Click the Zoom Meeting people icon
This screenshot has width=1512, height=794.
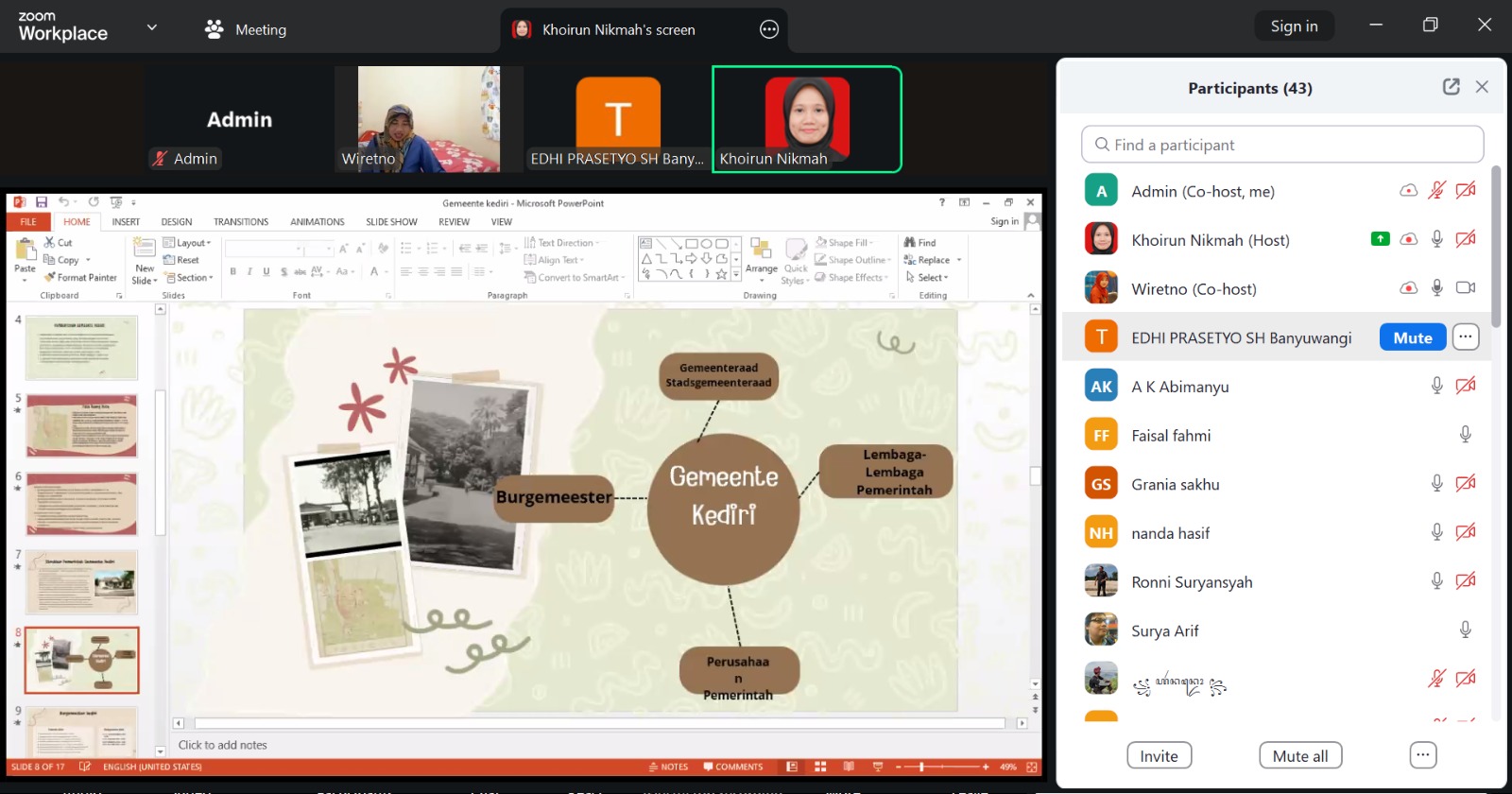click(x=215, y=29)
